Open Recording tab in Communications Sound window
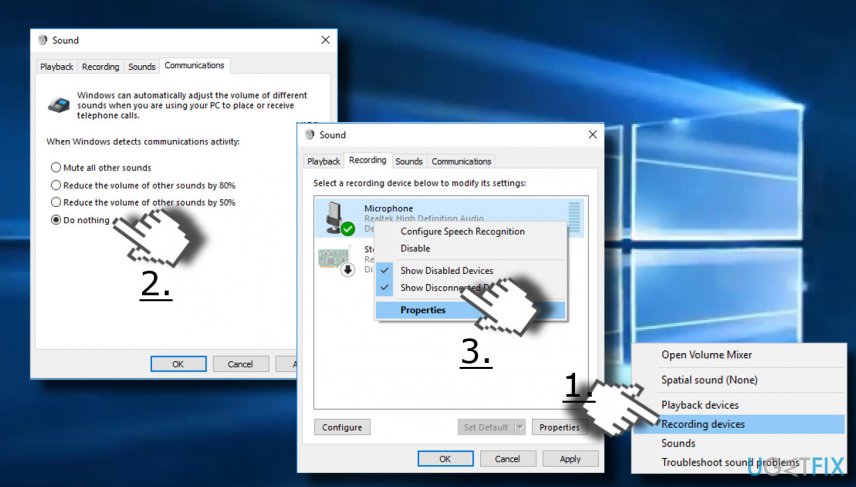Screen dimensions: 856x487 (100, 67)
